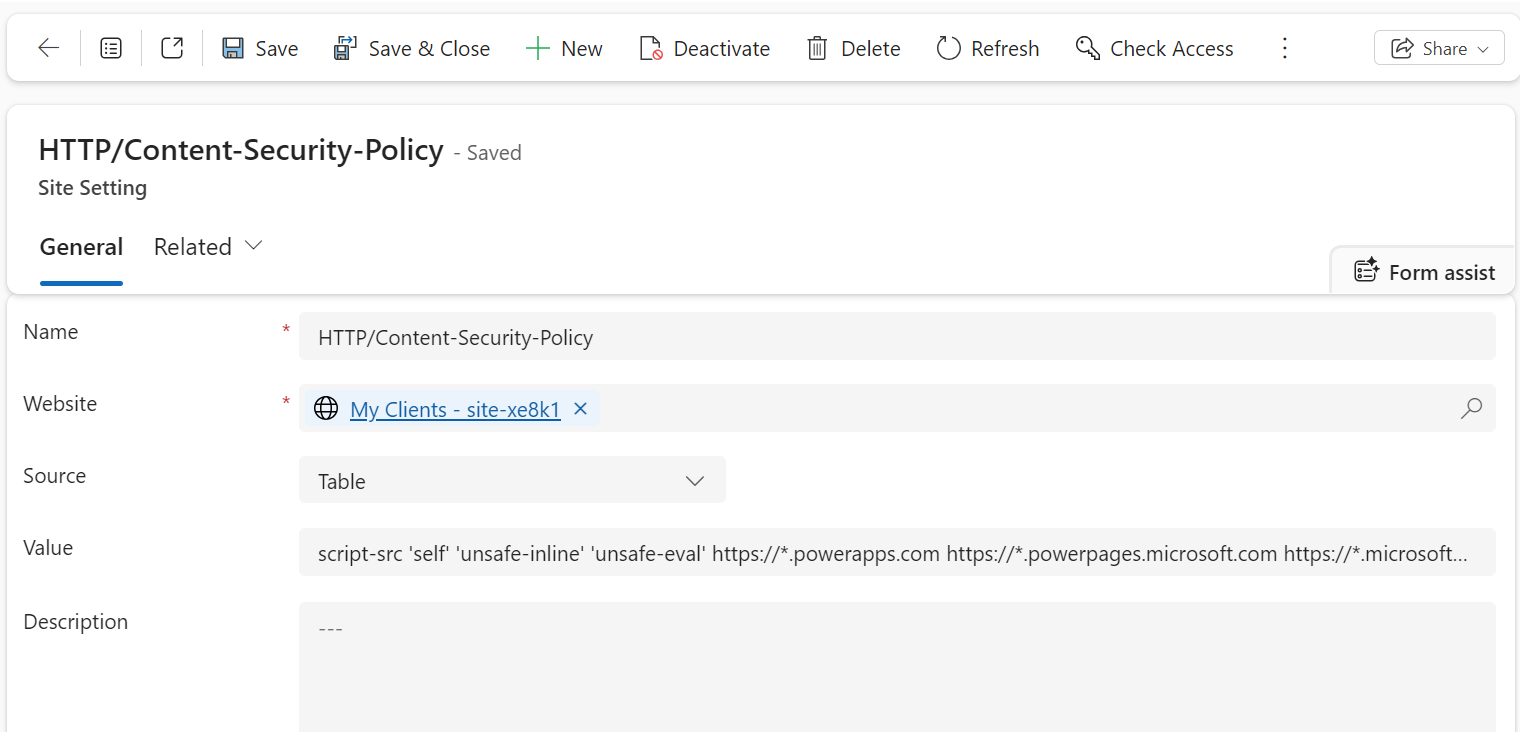Open the Share dropdown
This screenshot has width=1520, height=732.
(1439, 48)
